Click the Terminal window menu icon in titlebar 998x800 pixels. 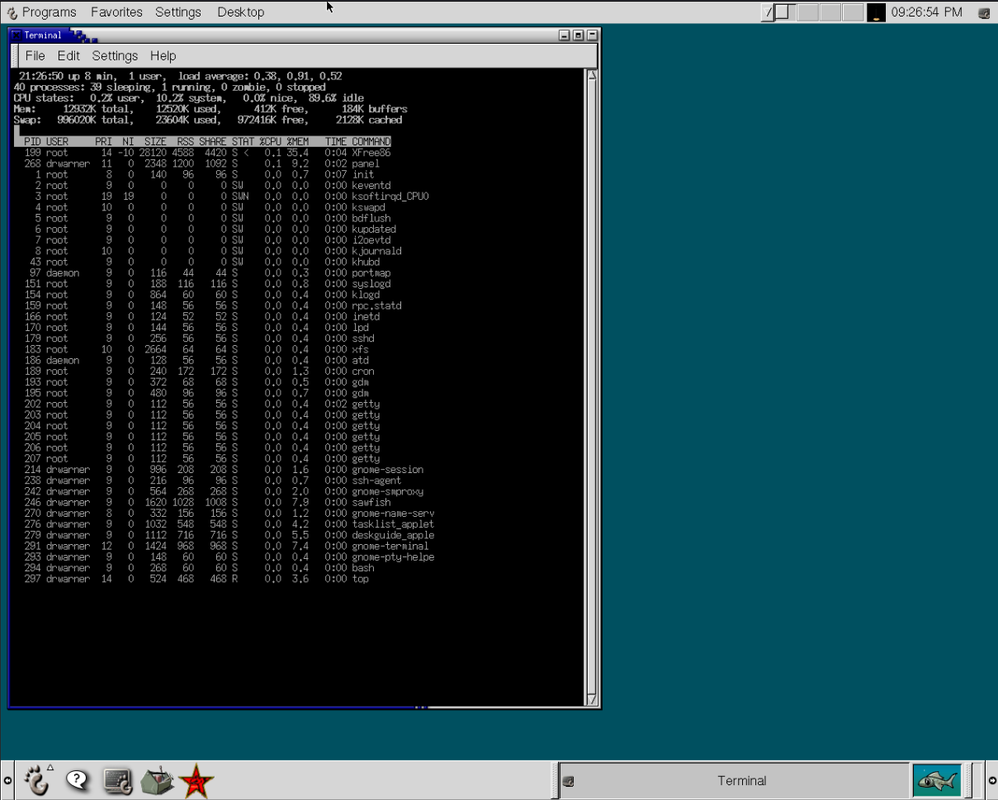tap(17, 36)
